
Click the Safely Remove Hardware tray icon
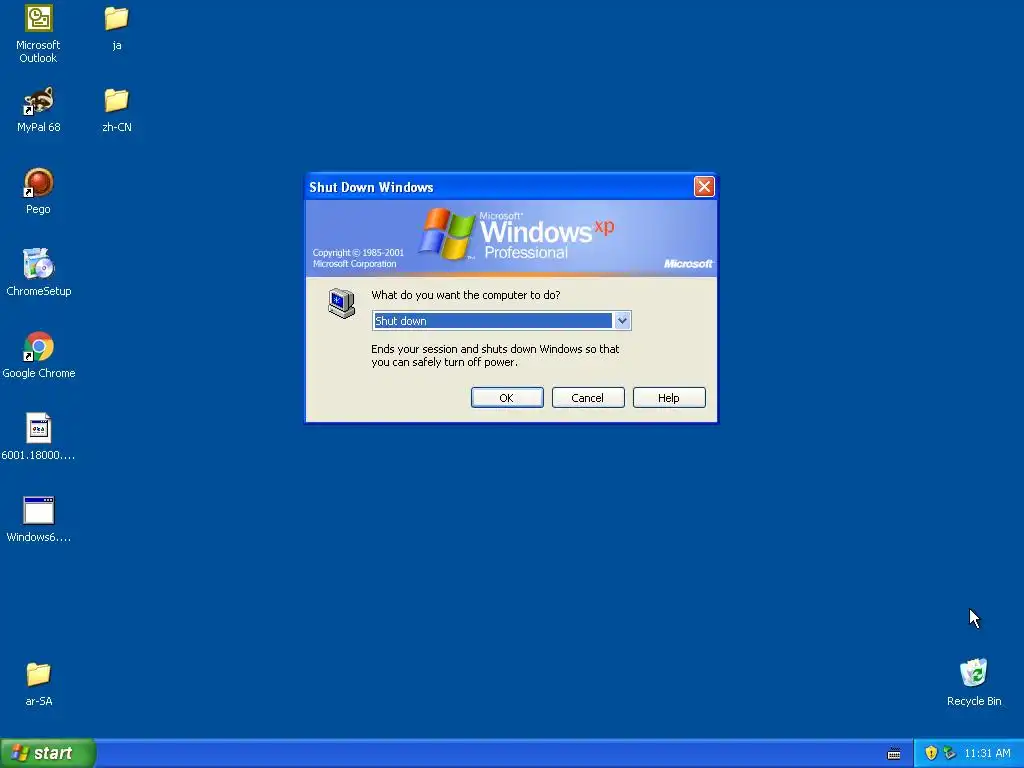click(950, 753)
